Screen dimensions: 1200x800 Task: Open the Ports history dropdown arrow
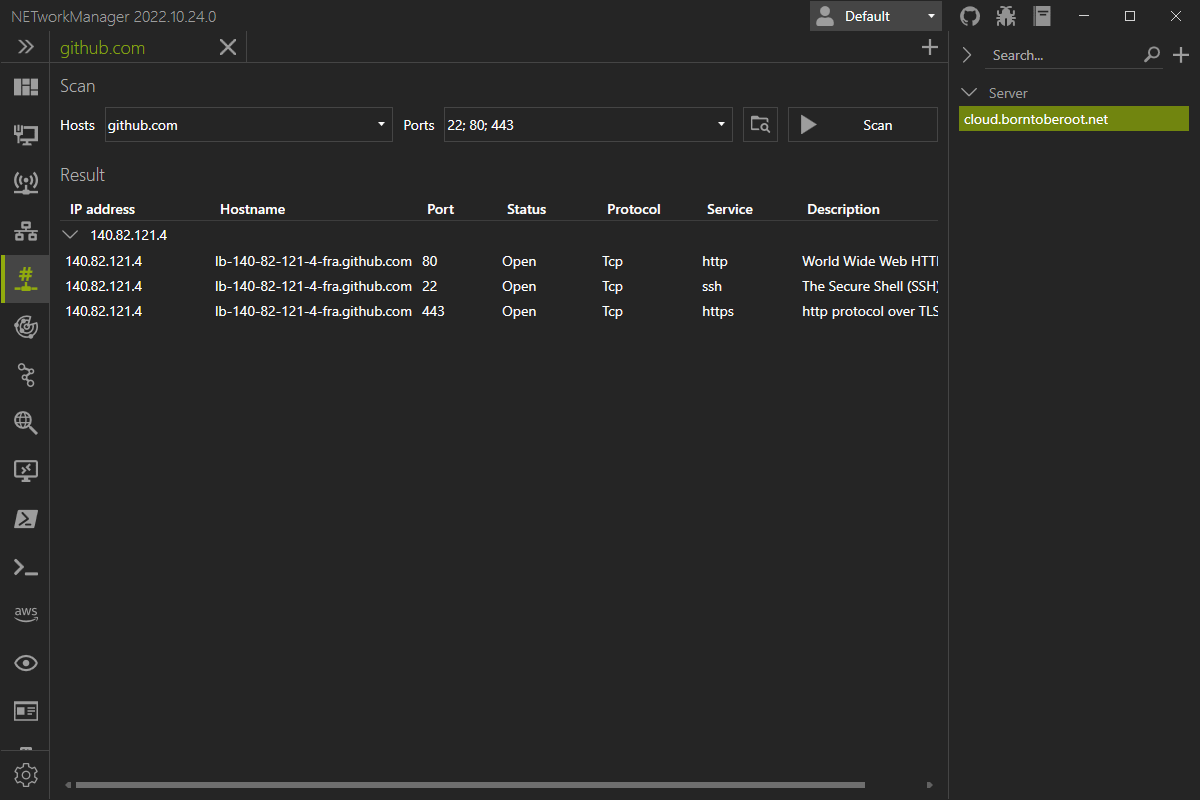pyautogui.click(x=722, y=125)
